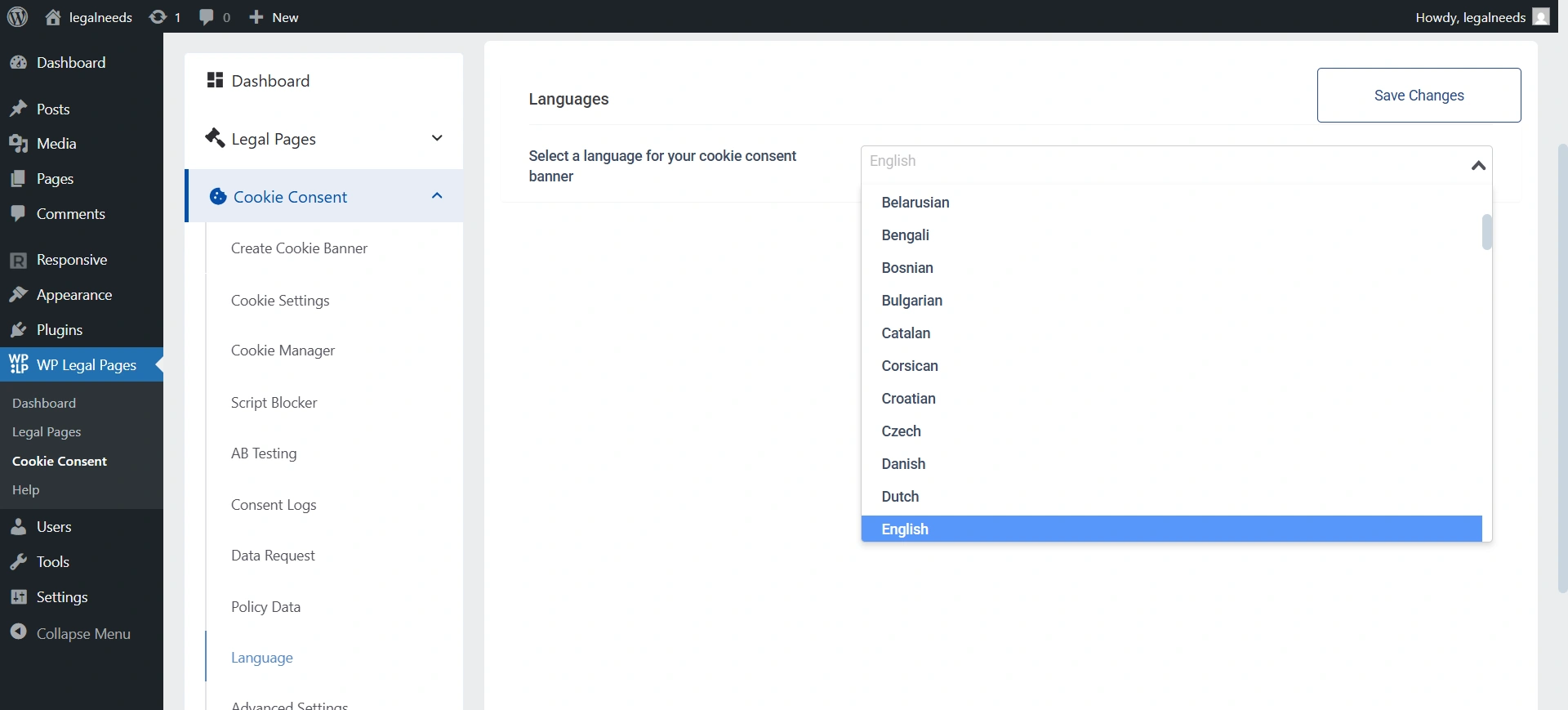
Task: Pick the highlighted English option
Action: click(1171, 529)
